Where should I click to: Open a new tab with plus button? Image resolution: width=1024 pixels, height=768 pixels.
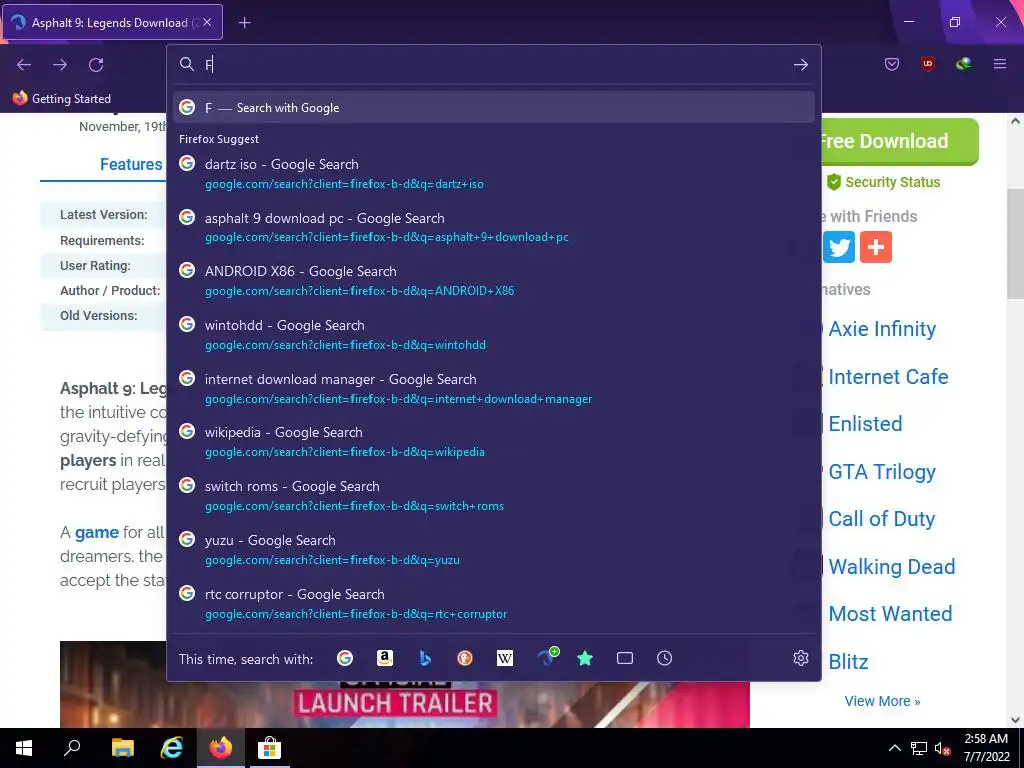click(x=244, y=23)
